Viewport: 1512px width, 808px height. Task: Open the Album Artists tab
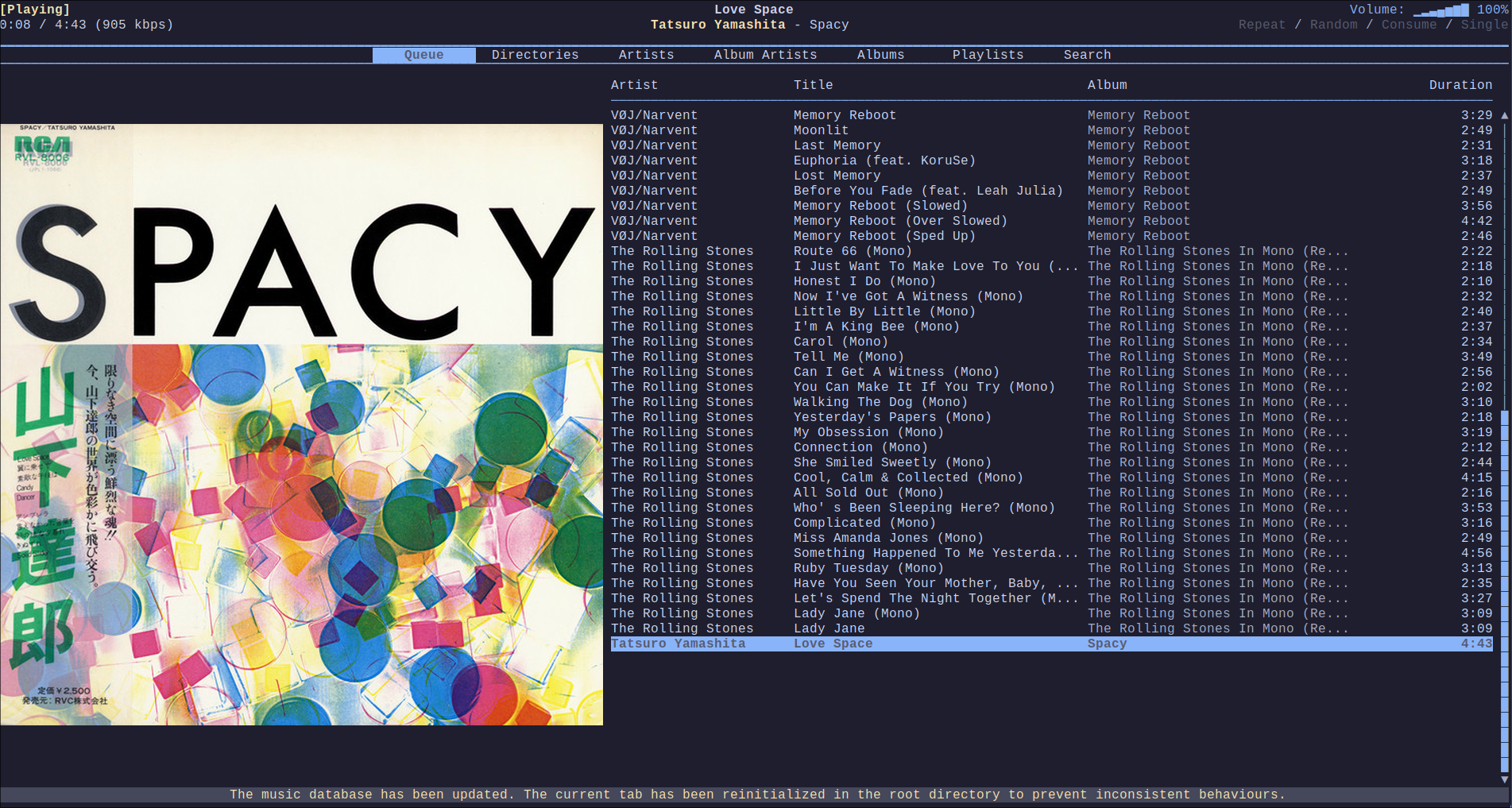tap(765, 55)
